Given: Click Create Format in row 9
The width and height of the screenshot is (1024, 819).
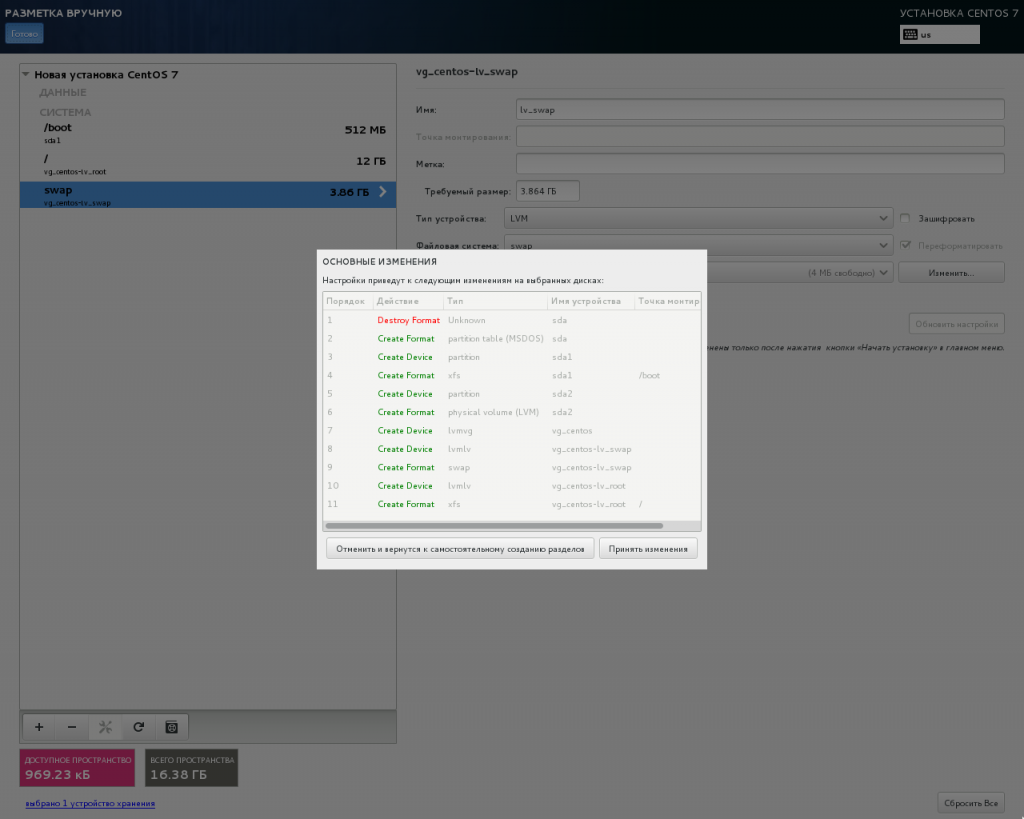Looking at the screenshot, I should pyautogui.click(x=406, y=468).
